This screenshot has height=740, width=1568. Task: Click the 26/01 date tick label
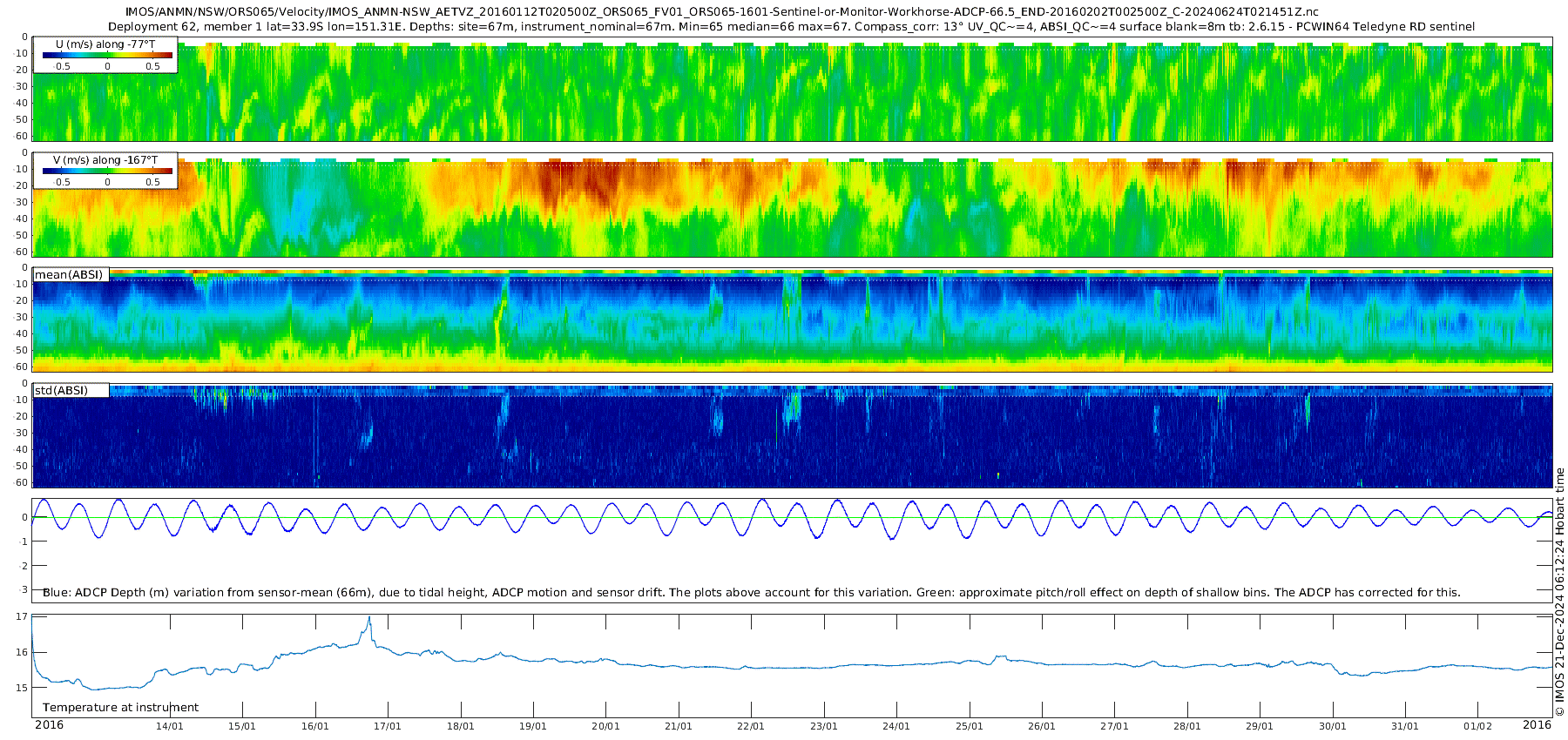pos(1041,727)
